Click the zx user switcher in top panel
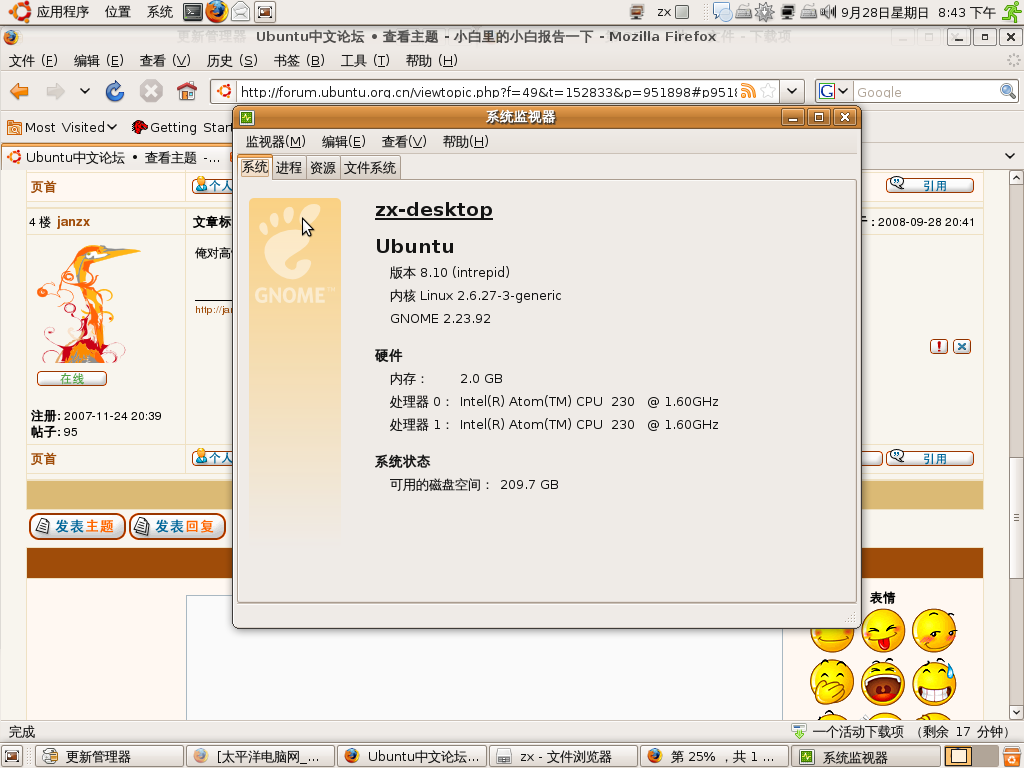 673,12
